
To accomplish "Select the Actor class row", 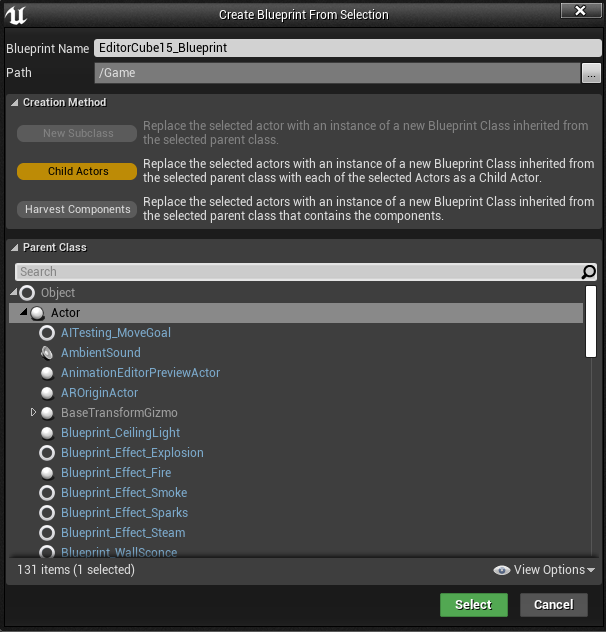I will pyautogui.click(x=296, y=313).
